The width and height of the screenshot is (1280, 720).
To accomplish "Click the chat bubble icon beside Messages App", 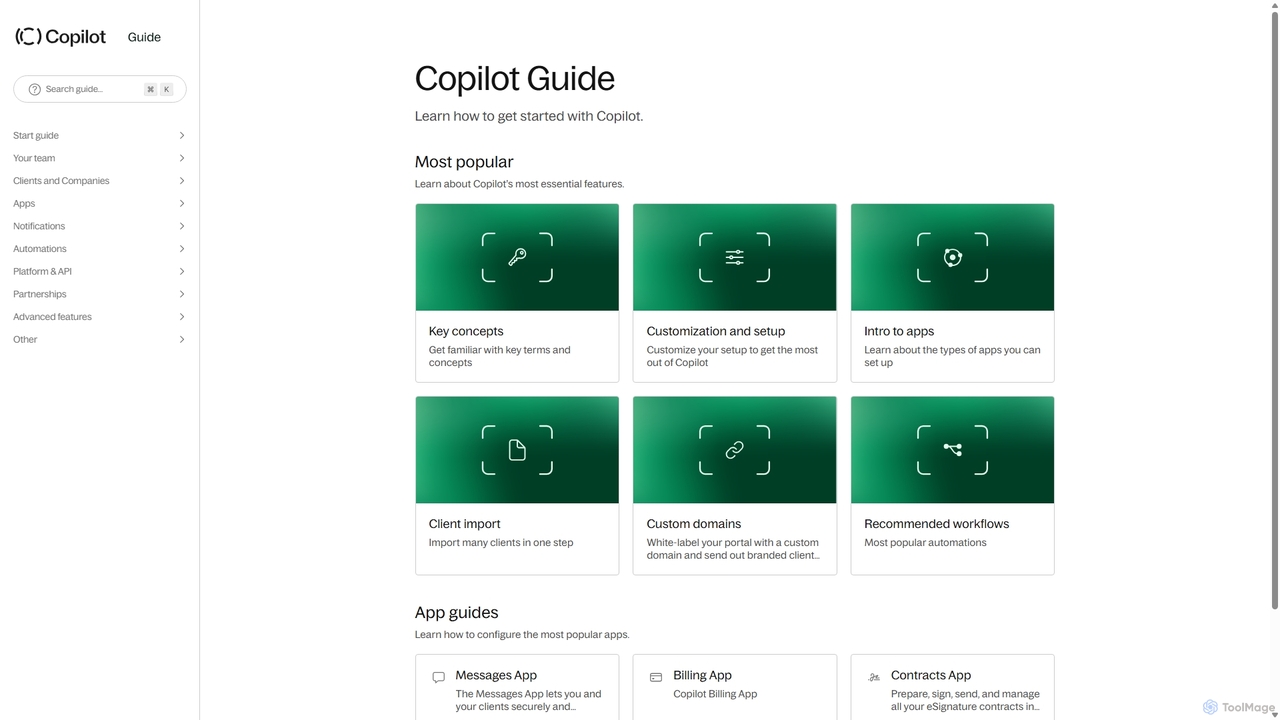I will 438,677.
